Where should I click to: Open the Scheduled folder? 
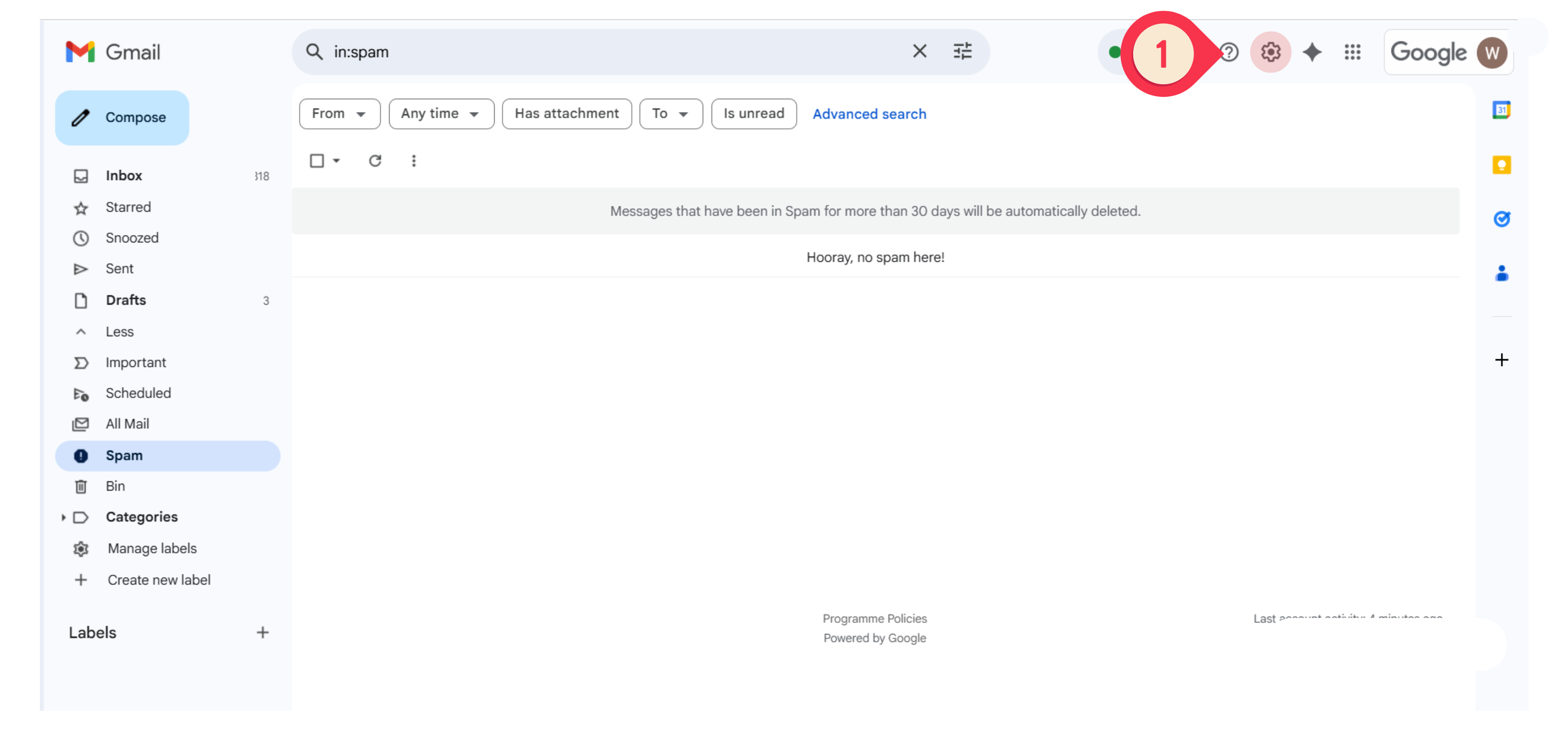(167, 393)
